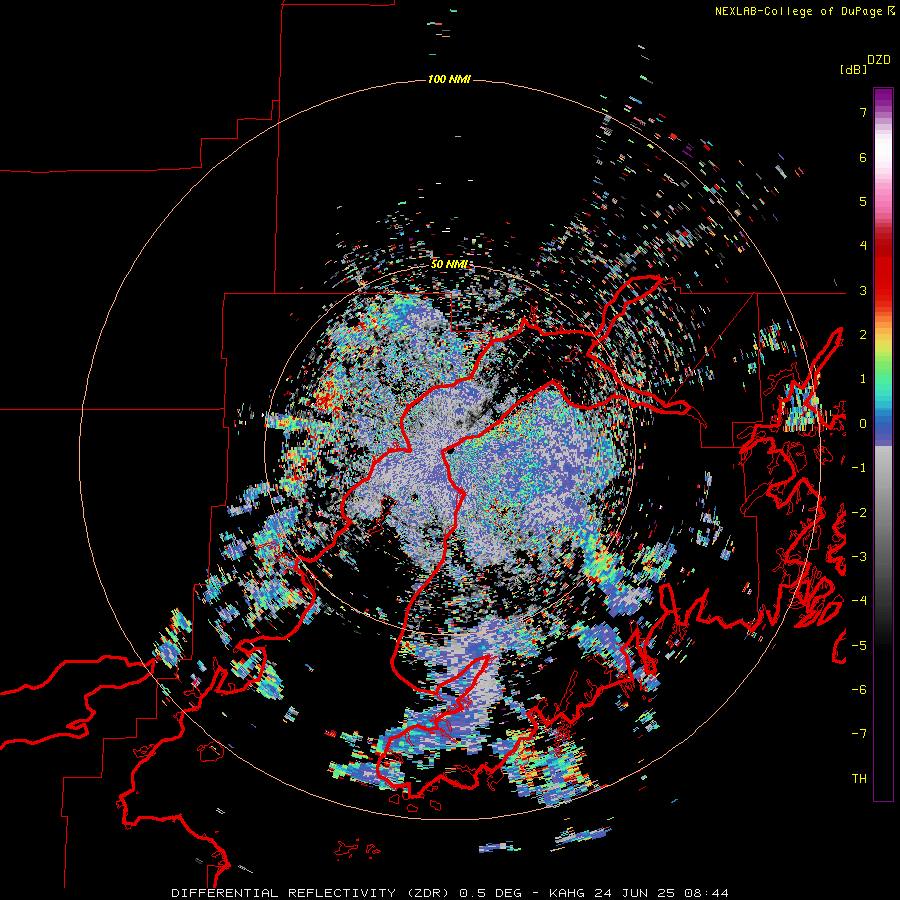Viewport: 900px width, 900px height.
Task: Click the 4 value on color scale
Action: (863, 246)
